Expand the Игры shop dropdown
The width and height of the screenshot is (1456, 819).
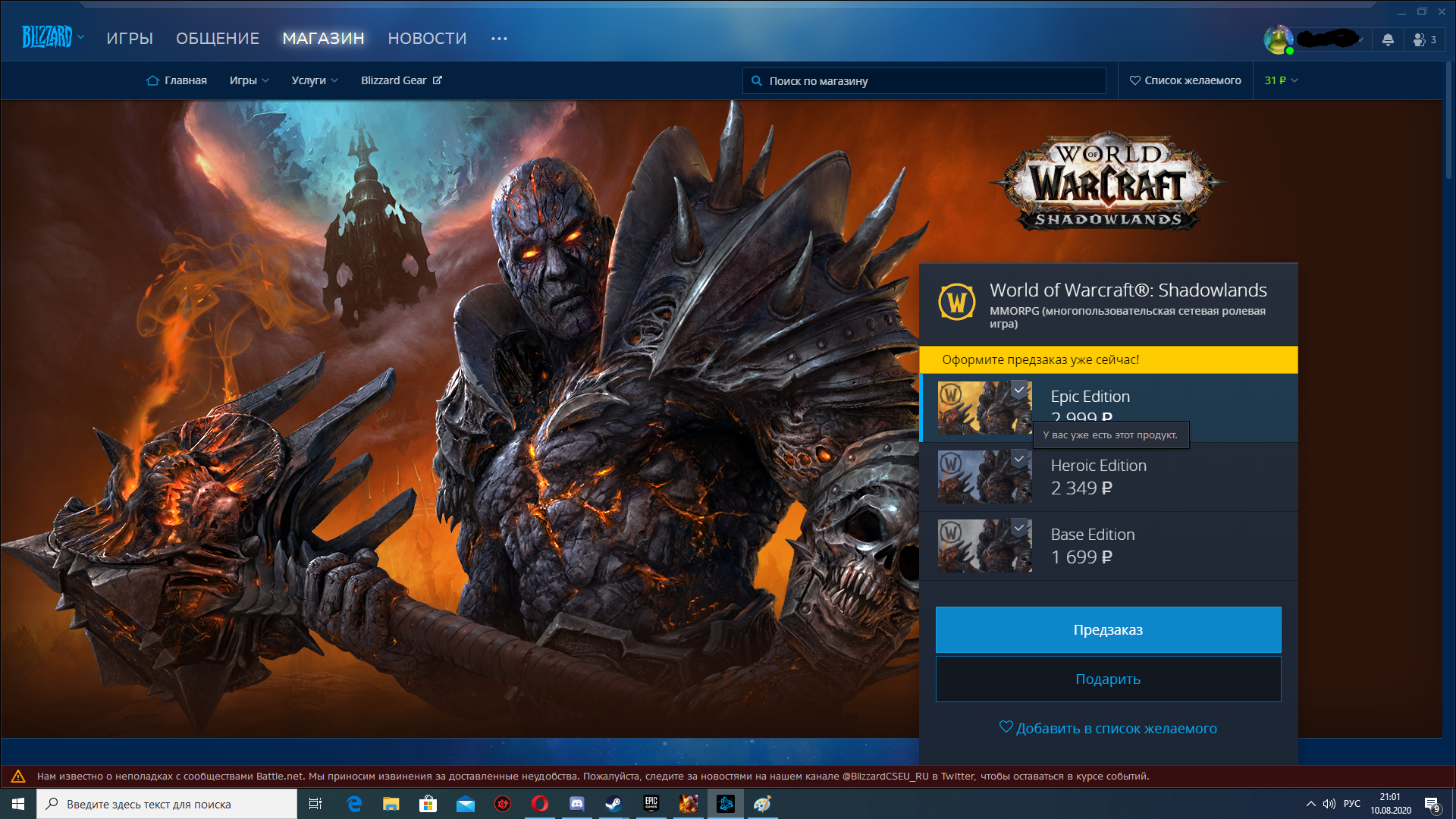point(249,80)
